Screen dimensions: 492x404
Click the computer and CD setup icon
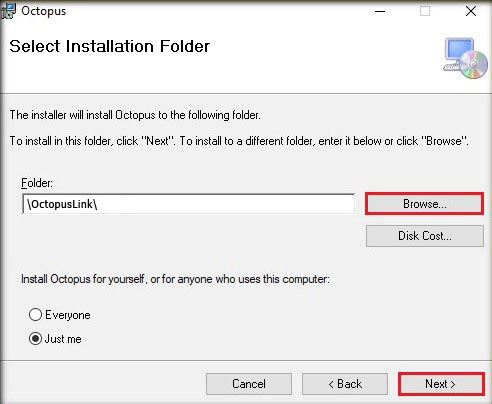pyautogui.click(x=465, y=58)
